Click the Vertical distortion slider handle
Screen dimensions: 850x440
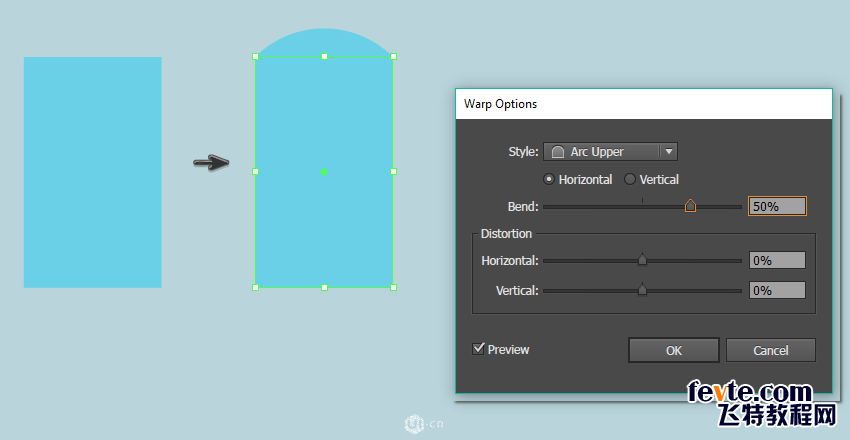pyautogui.click(x=642, y=290)
